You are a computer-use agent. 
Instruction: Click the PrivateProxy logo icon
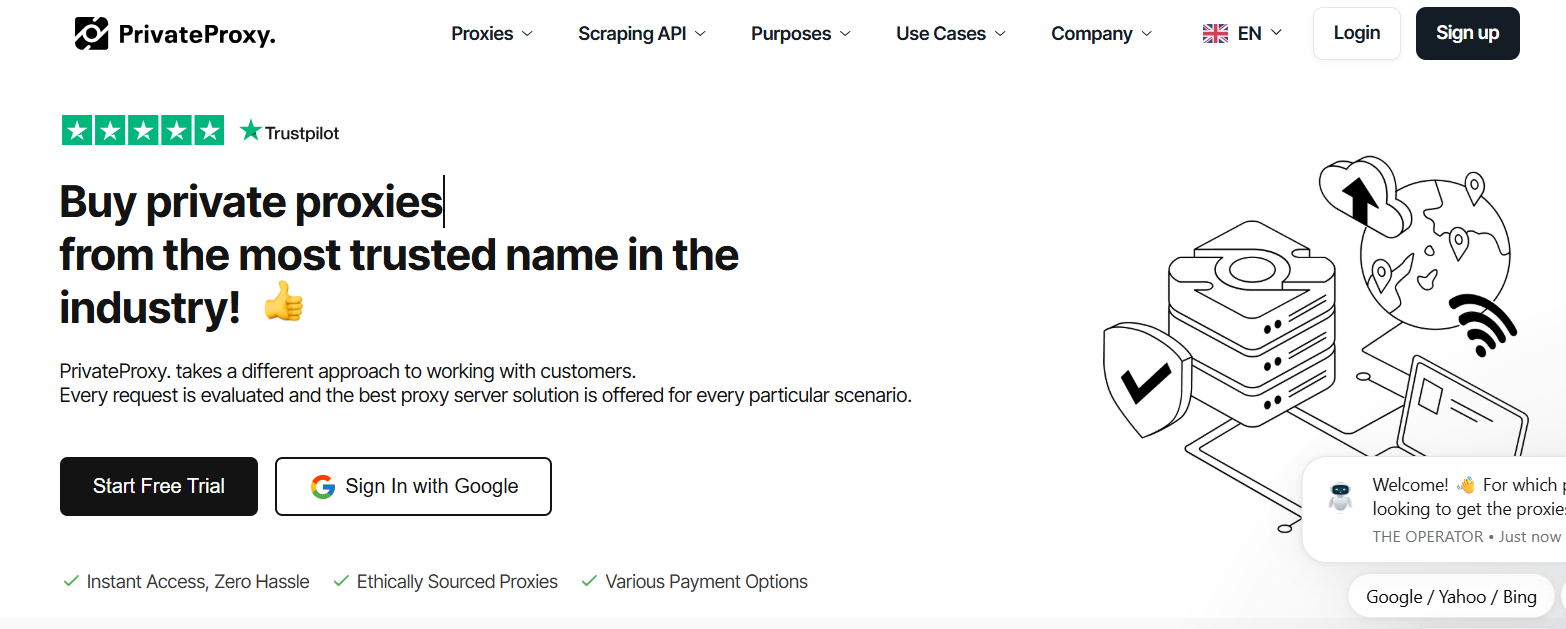(91, 33)
